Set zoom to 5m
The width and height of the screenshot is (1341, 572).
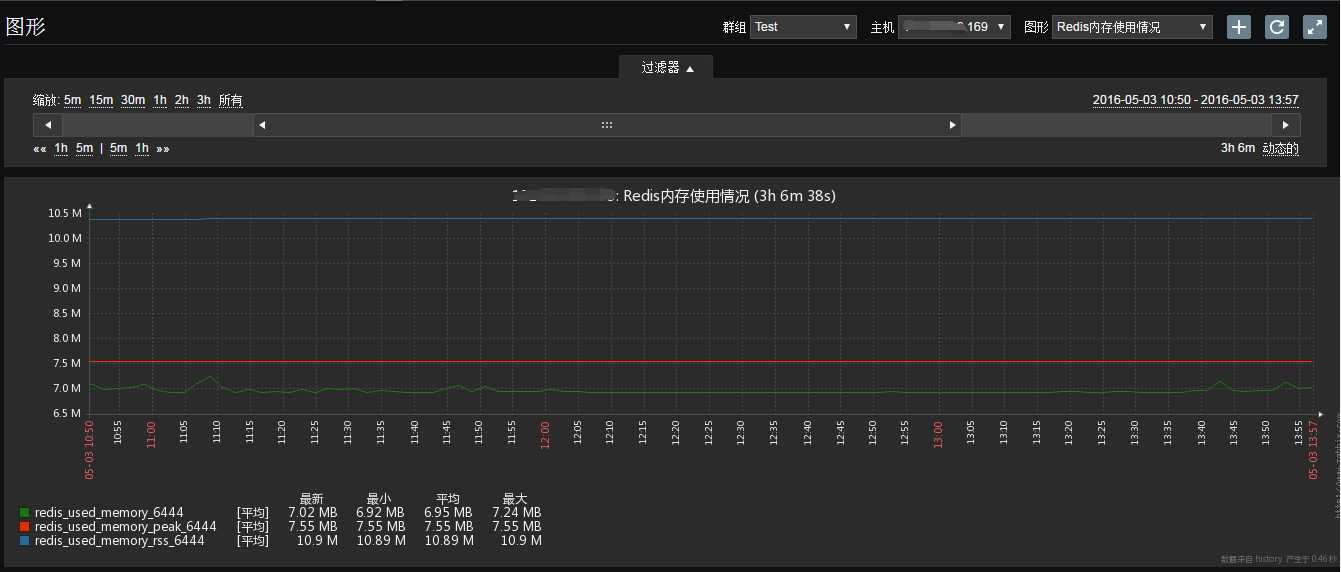[73, 100]
